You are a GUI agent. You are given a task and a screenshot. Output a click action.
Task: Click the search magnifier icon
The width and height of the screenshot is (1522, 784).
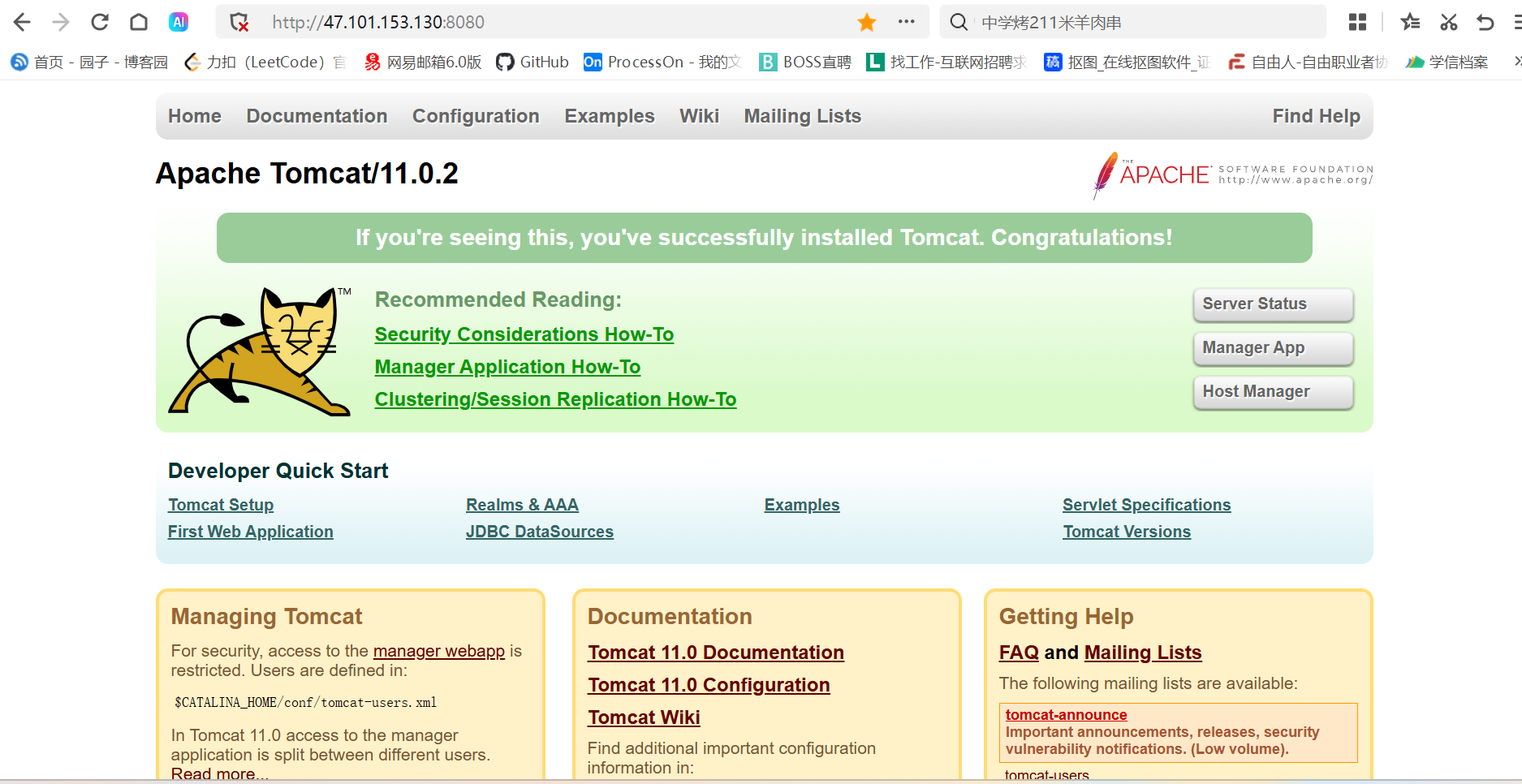[x=959, y=22]
